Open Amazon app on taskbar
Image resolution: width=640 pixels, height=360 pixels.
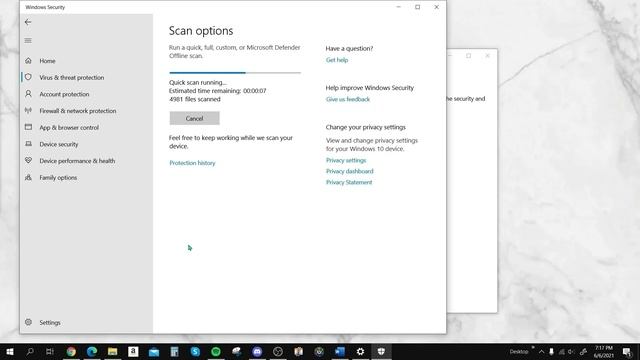[x=133, y=351]
